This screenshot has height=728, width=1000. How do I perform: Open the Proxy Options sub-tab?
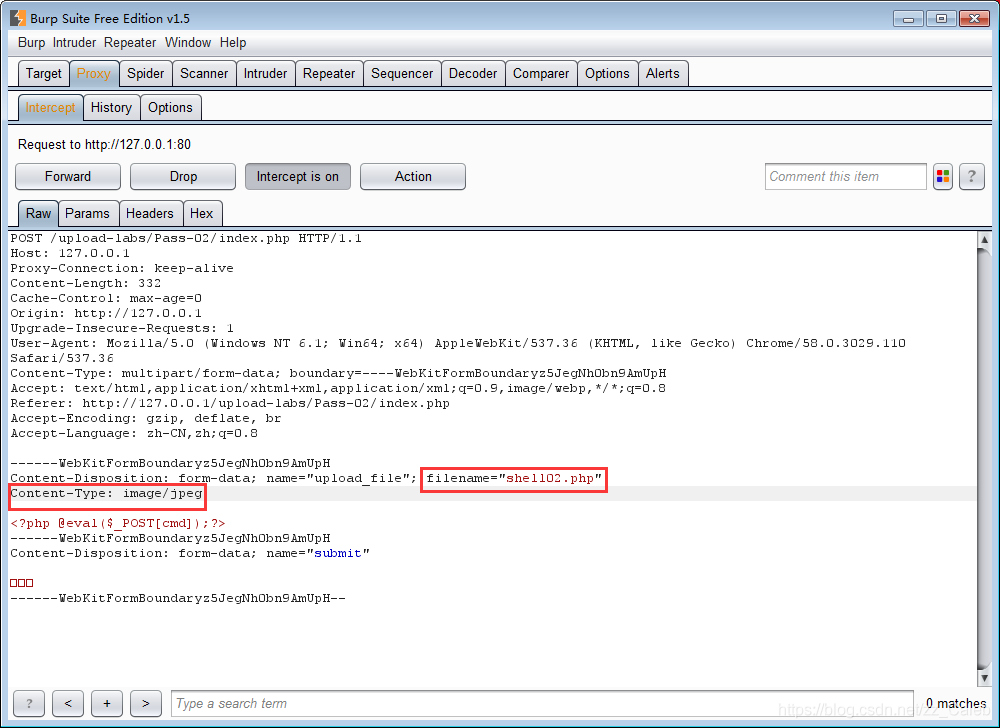170,108
